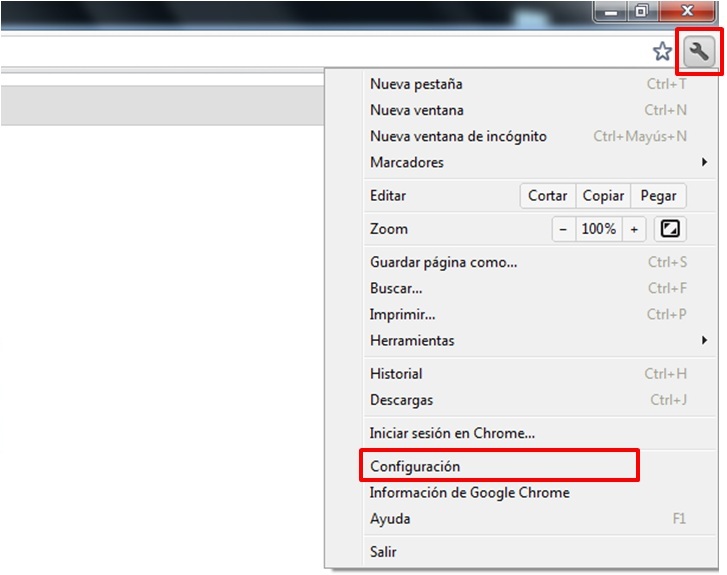Image resolution: width=727 pixels, height=575 pixels.
Task: Select Iniciar sesión en Chrome...
Action: (452, 433)
